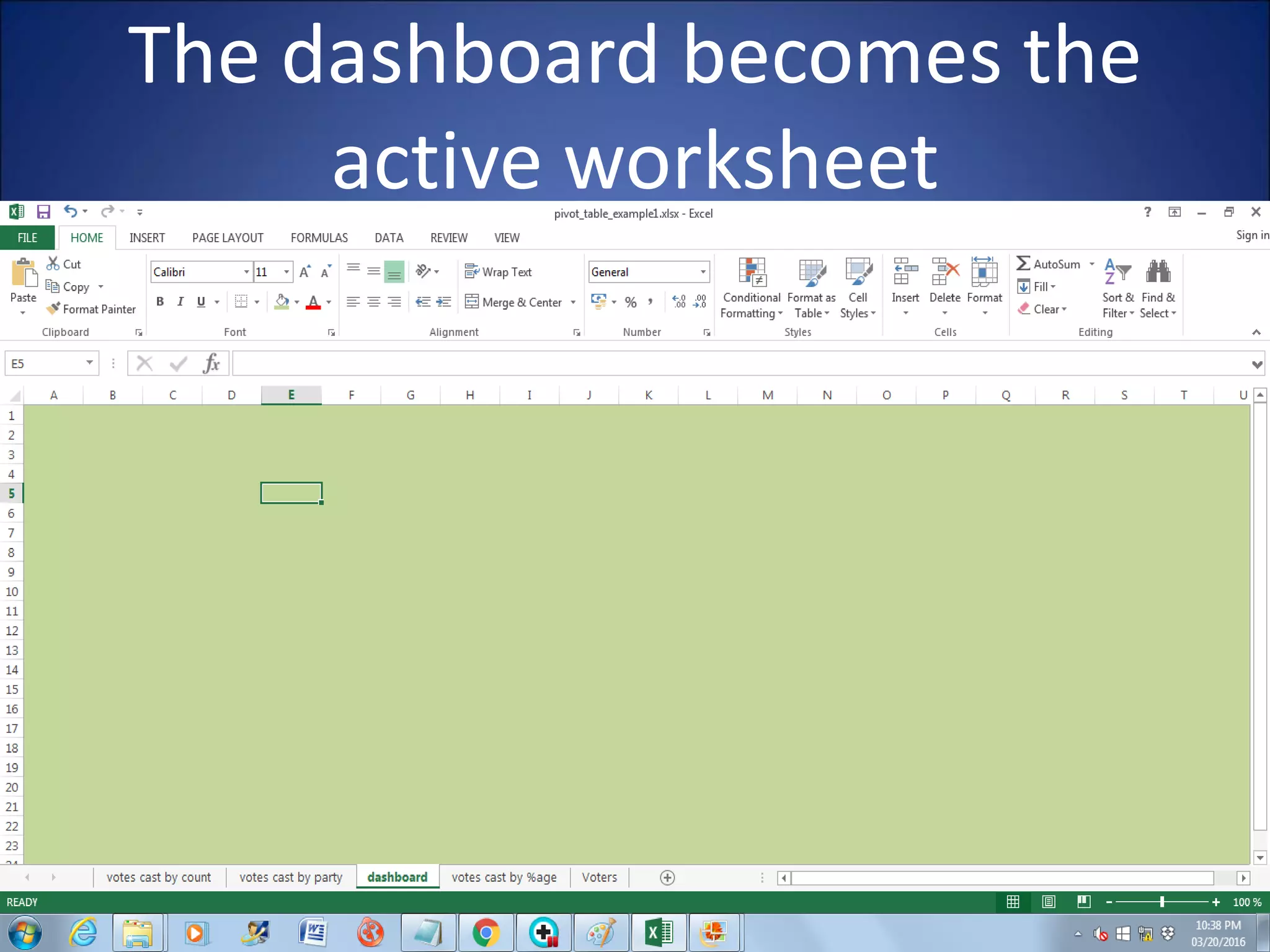1270x952 pixels.
Task: Click the Redo arrow icon
Action: pos(107,212)
